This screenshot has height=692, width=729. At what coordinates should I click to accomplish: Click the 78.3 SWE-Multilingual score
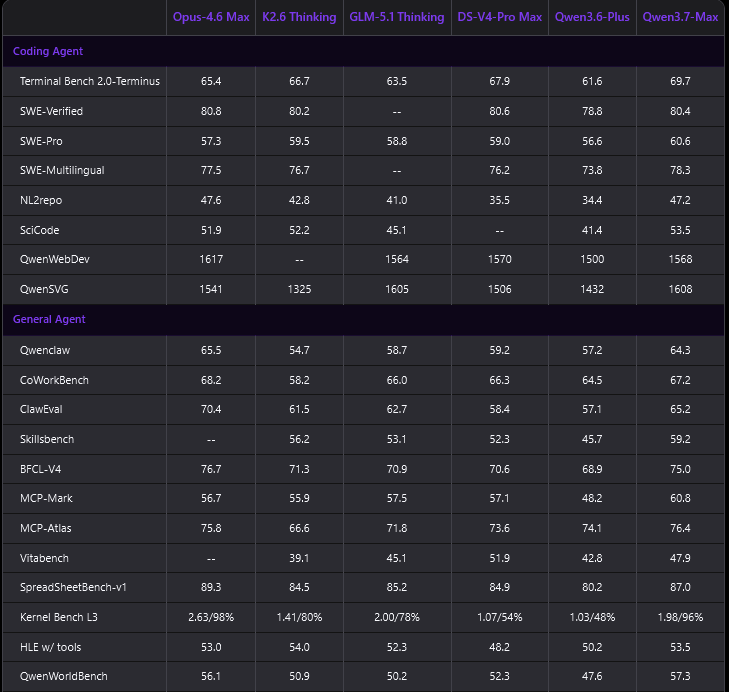tap(680, 170)
